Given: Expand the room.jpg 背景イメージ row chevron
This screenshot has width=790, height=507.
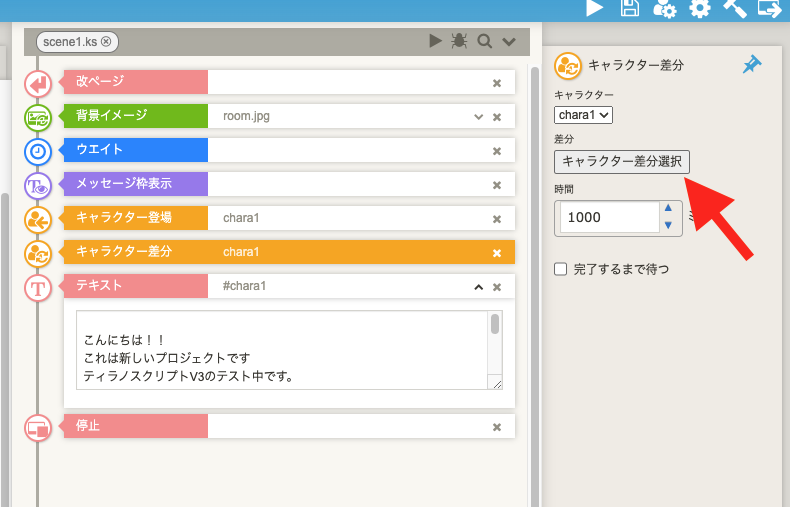Looking at the screenshot, I should [478, 117].
